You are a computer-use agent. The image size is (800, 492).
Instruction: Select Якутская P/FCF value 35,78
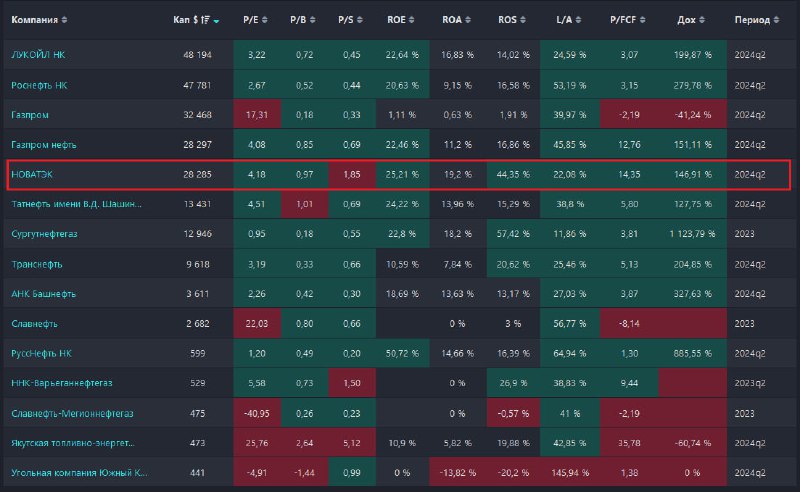pos(629,443)
